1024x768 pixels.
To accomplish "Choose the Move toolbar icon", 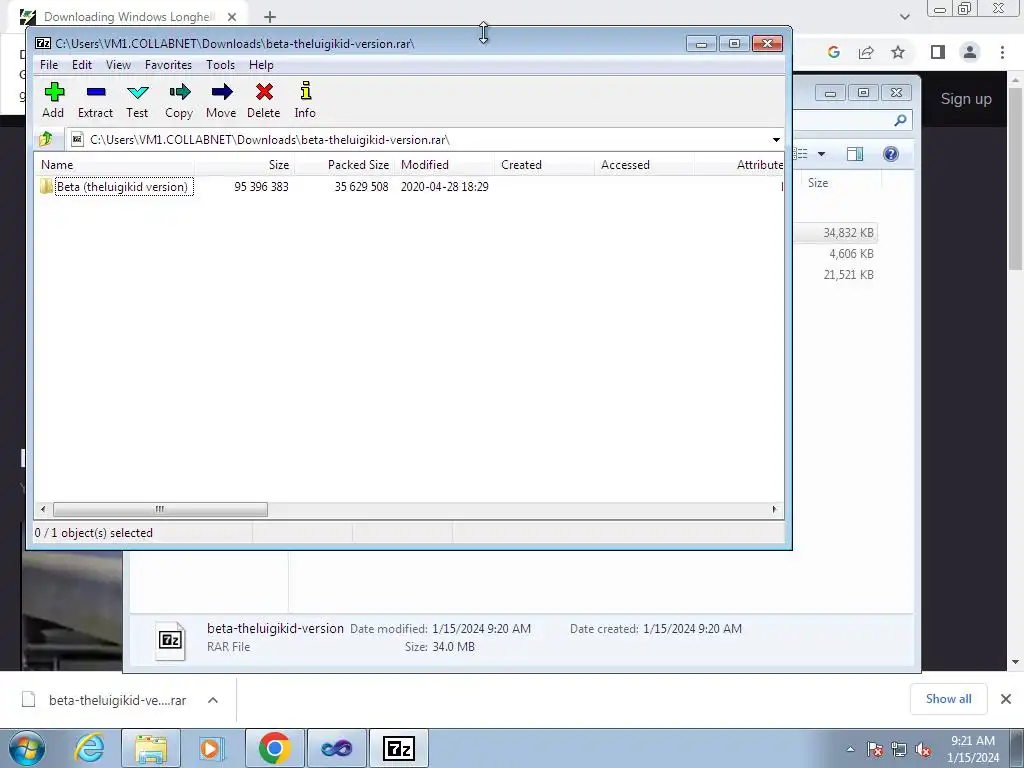I will click(221, 100).
